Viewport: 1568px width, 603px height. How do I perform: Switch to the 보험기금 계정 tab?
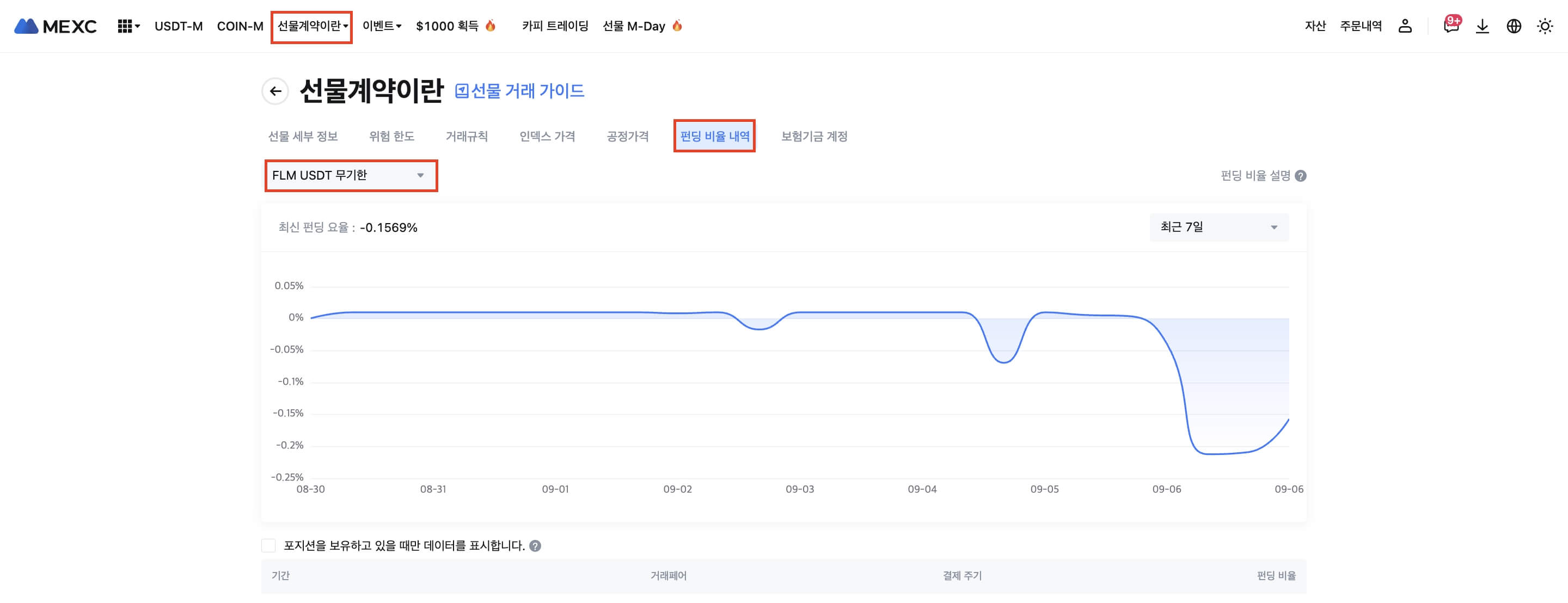click(814, 136)
